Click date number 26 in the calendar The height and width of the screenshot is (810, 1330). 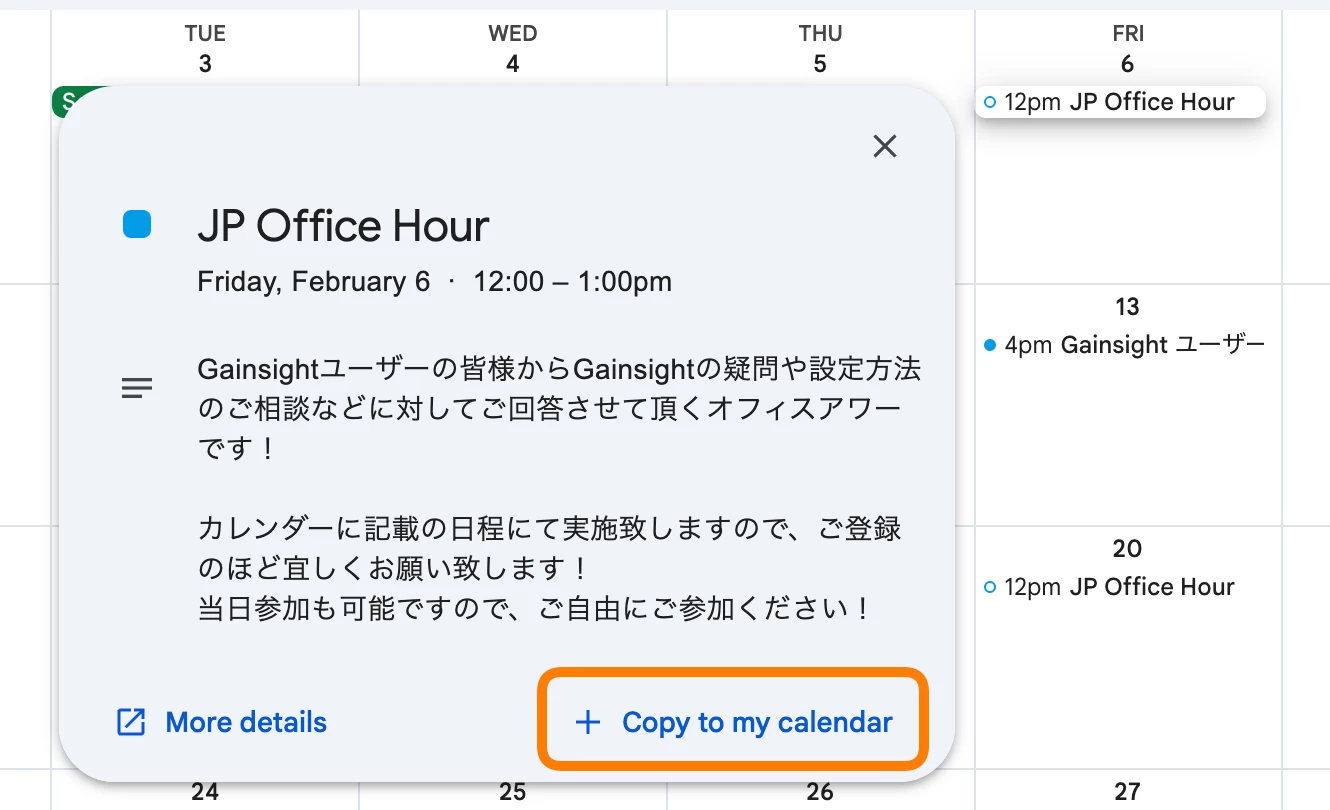coord(820,792)
